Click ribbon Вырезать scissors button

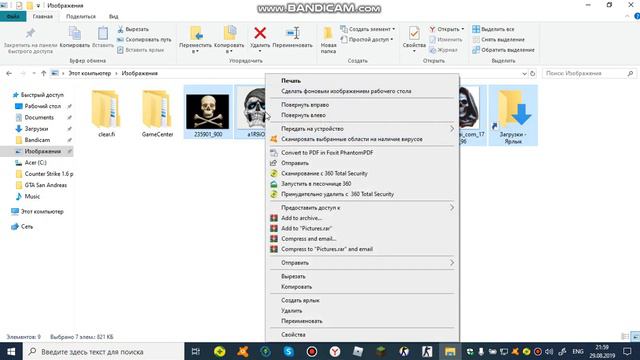coord(133,29)
